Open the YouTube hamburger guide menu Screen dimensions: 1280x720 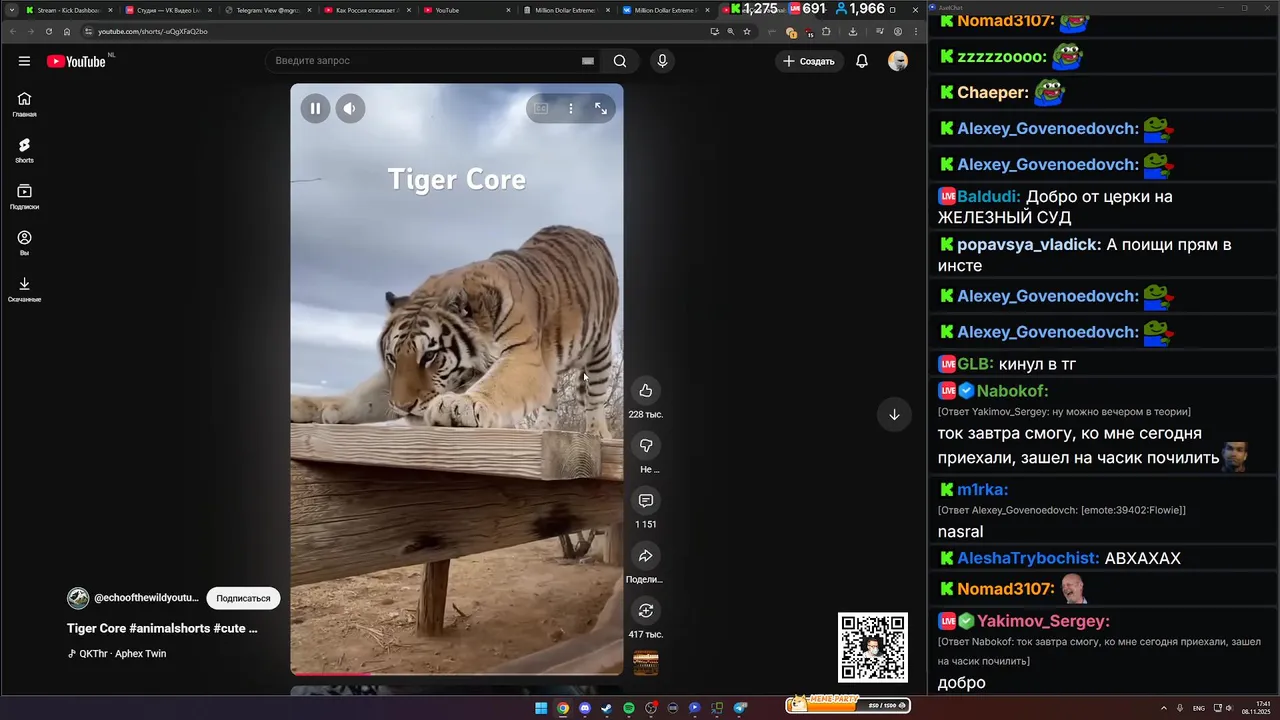[x=24, y=61]
